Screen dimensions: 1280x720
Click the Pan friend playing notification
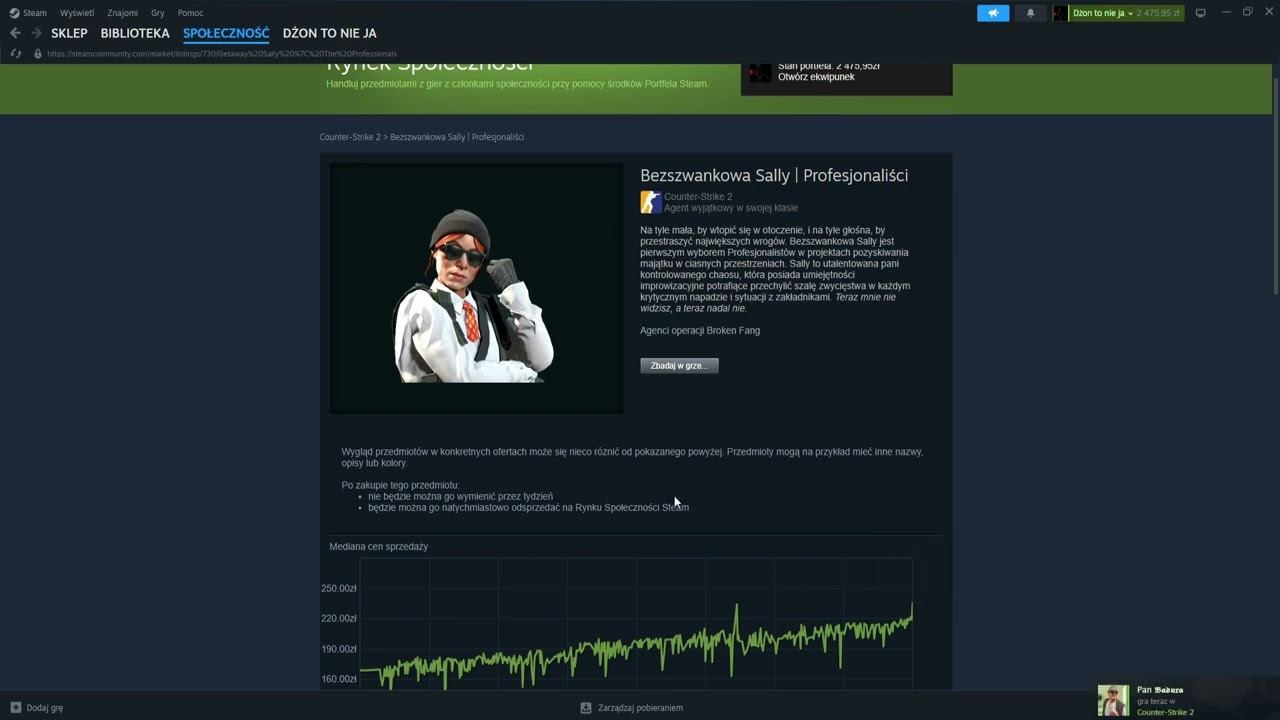pos(1185,700)
